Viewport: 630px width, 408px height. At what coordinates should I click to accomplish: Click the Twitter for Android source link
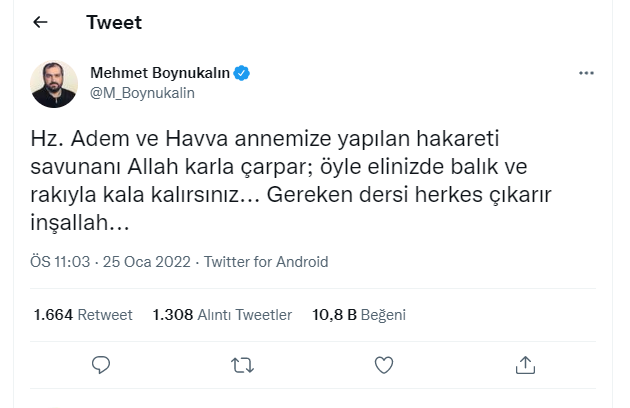tap(266, 262)
